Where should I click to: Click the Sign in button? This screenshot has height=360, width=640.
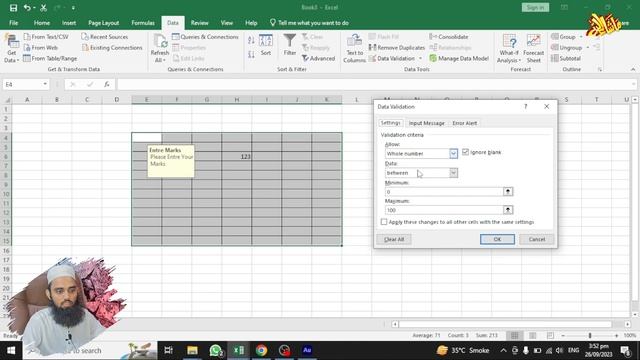[535, 7]
